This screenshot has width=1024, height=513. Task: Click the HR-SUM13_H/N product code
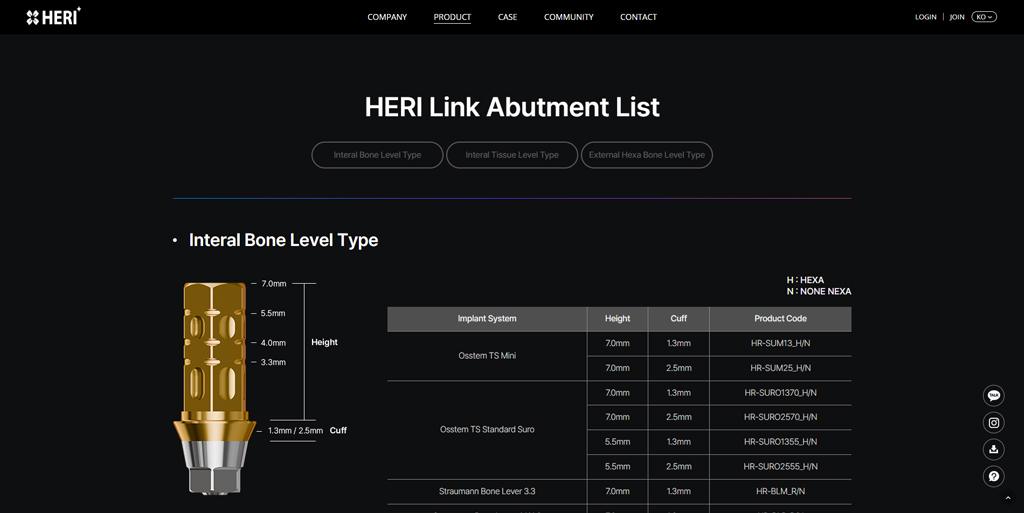[780, 343]
